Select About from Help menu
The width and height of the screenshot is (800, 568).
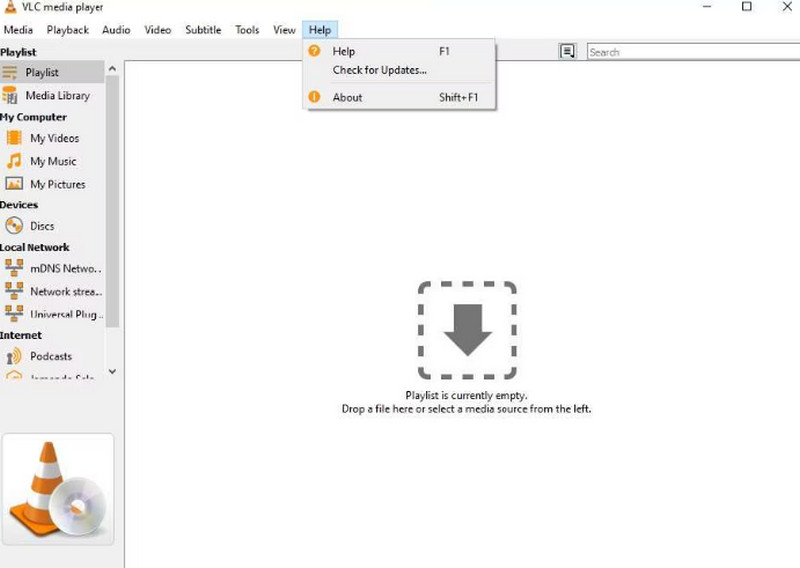347,98
